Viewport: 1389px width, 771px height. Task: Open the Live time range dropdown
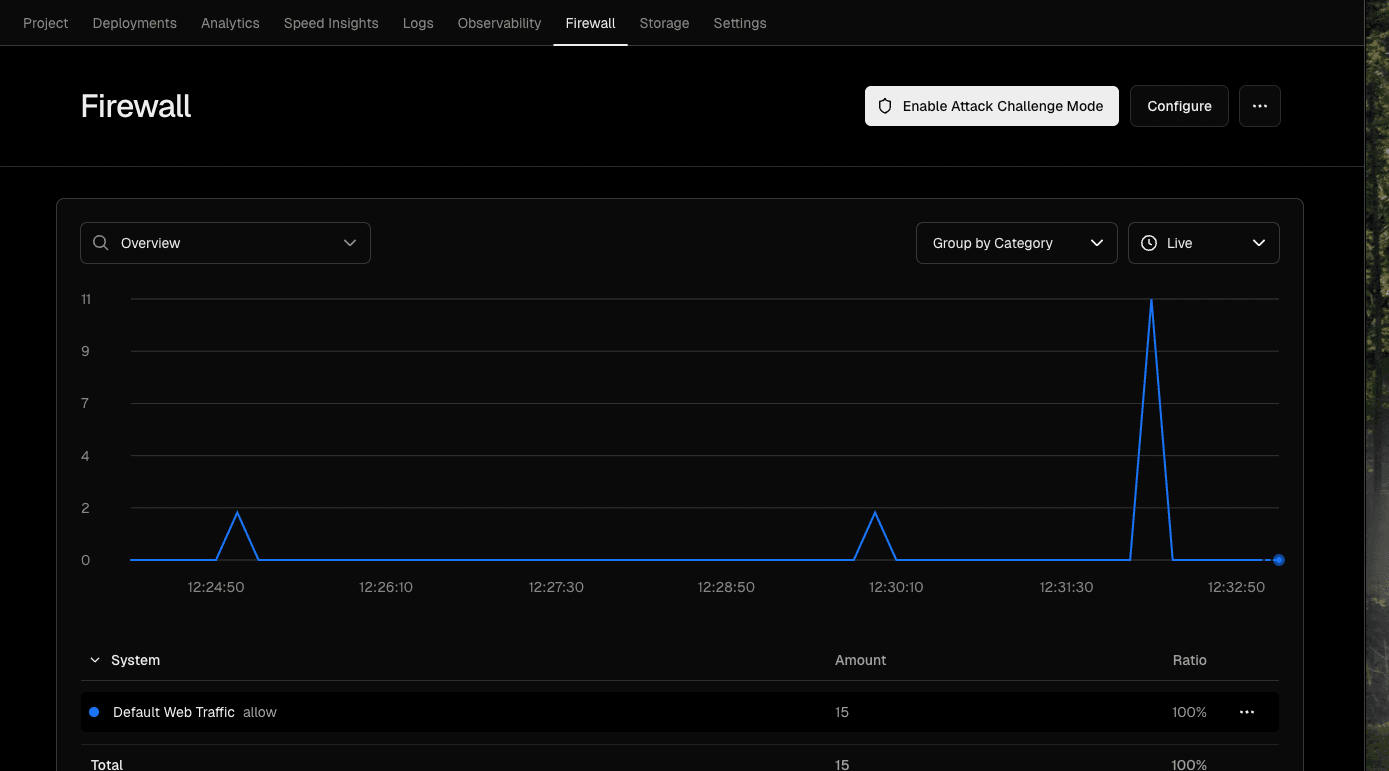pyautogui.click(x=1203, y=242)
